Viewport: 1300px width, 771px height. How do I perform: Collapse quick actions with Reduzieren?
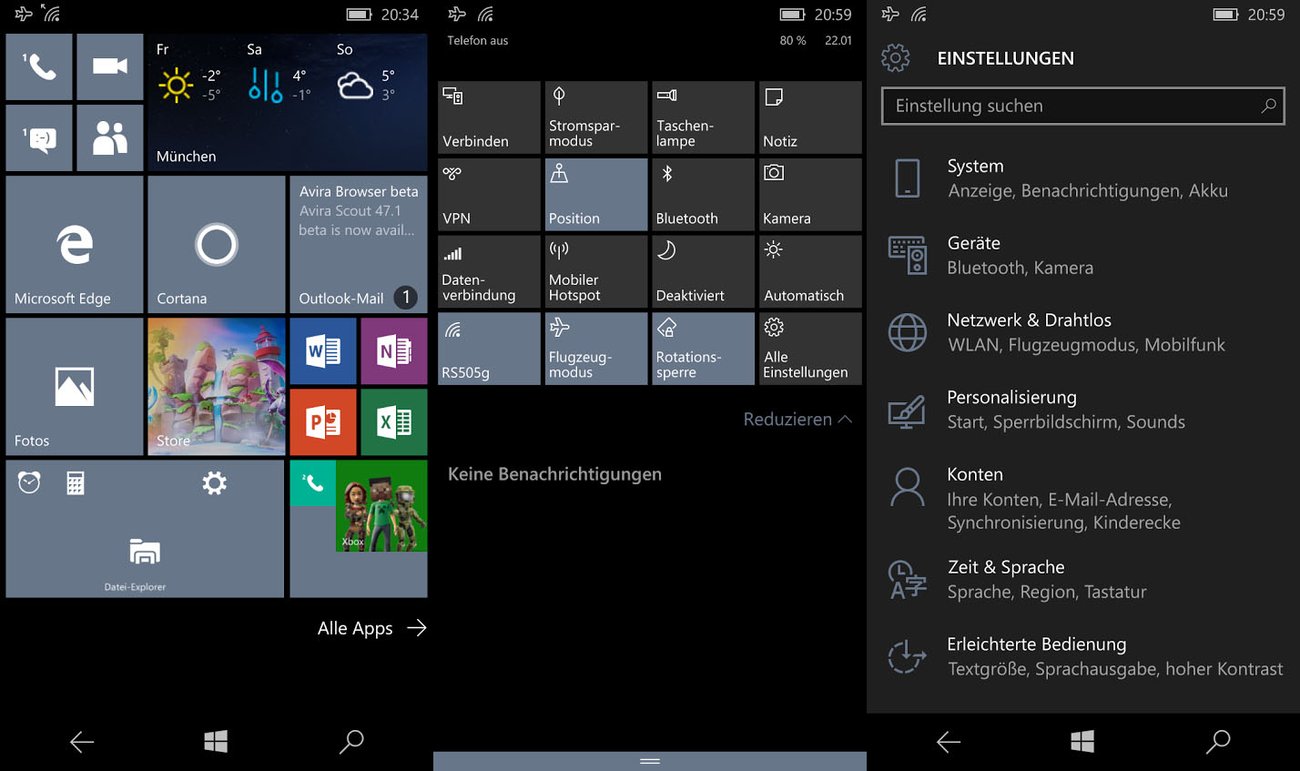click(797, 419)
